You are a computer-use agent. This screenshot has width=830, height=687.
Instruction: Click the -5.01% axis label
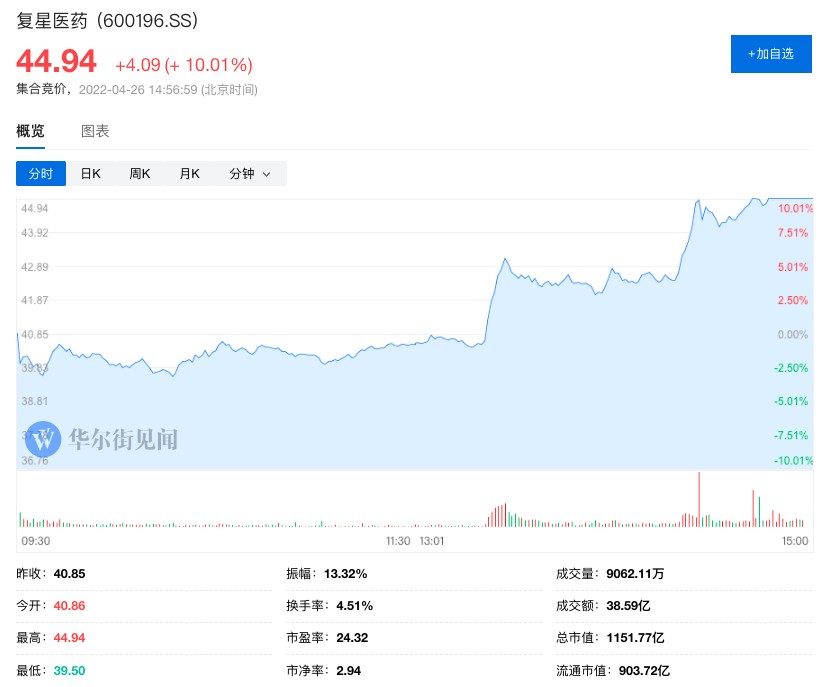point(791,401)
